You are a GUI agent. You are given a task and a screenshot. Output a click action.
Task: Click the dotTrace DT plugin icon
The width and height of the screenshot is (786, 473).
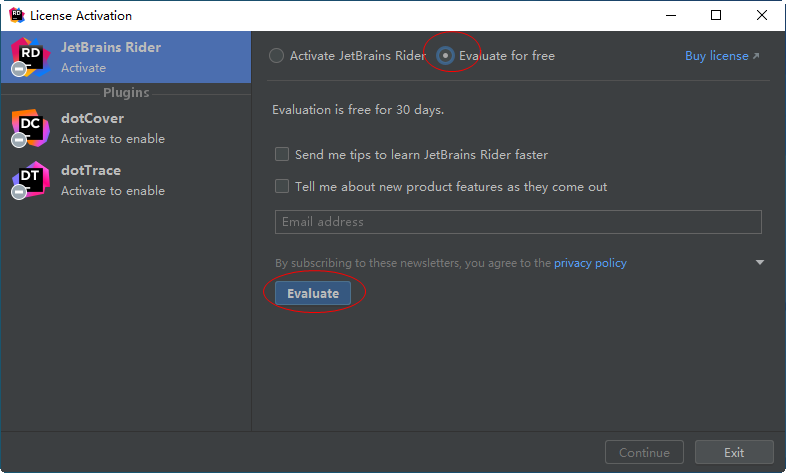30,180
